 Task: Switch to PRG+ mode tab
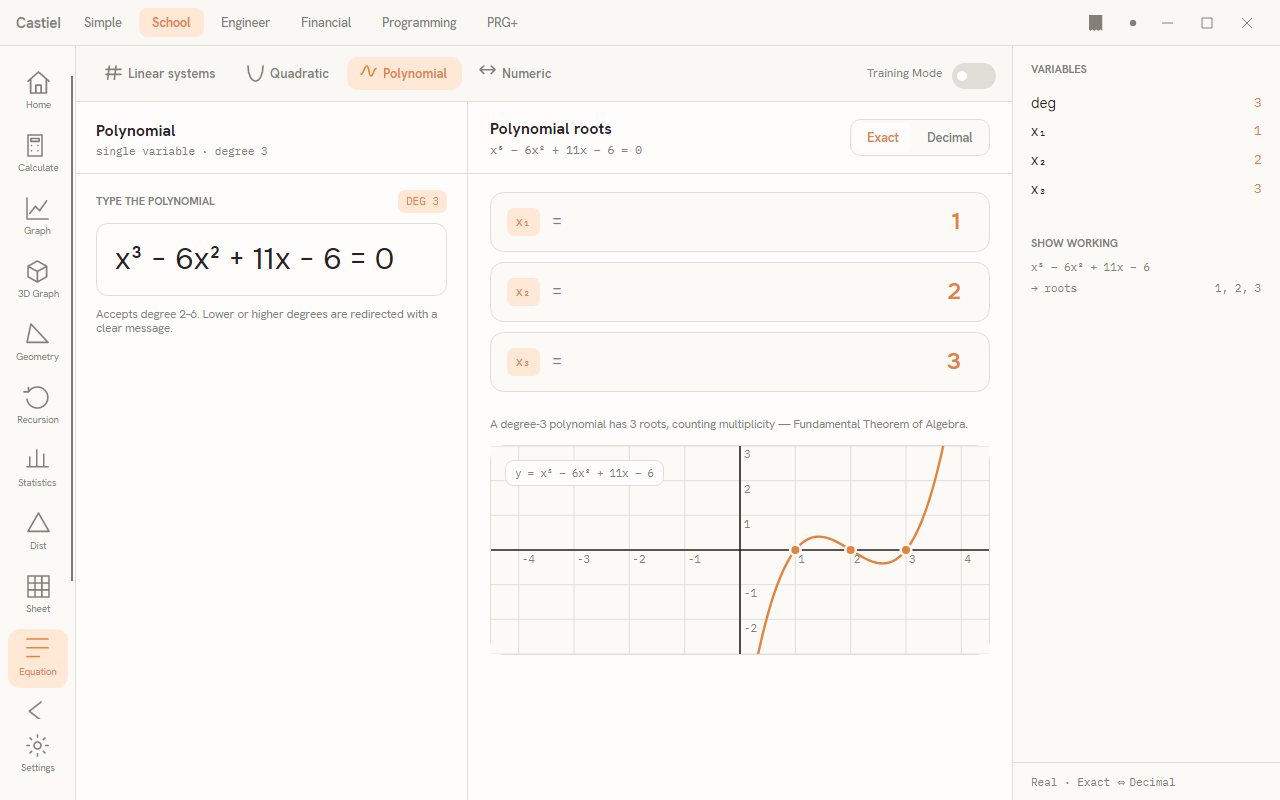(502, 23)
